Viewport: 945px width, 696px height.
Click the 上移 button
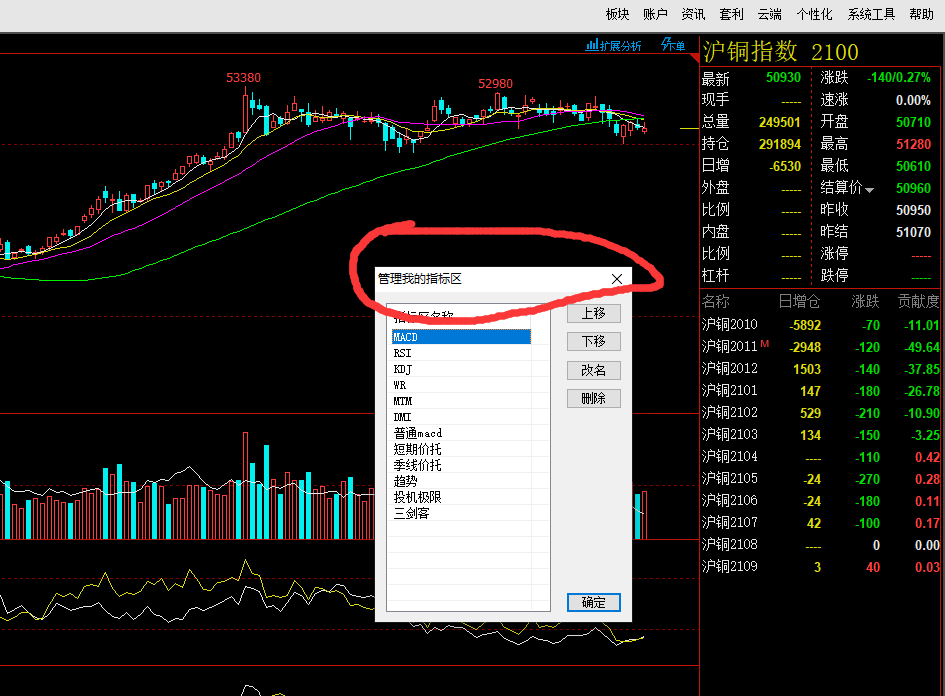click(x=593, y=313)
